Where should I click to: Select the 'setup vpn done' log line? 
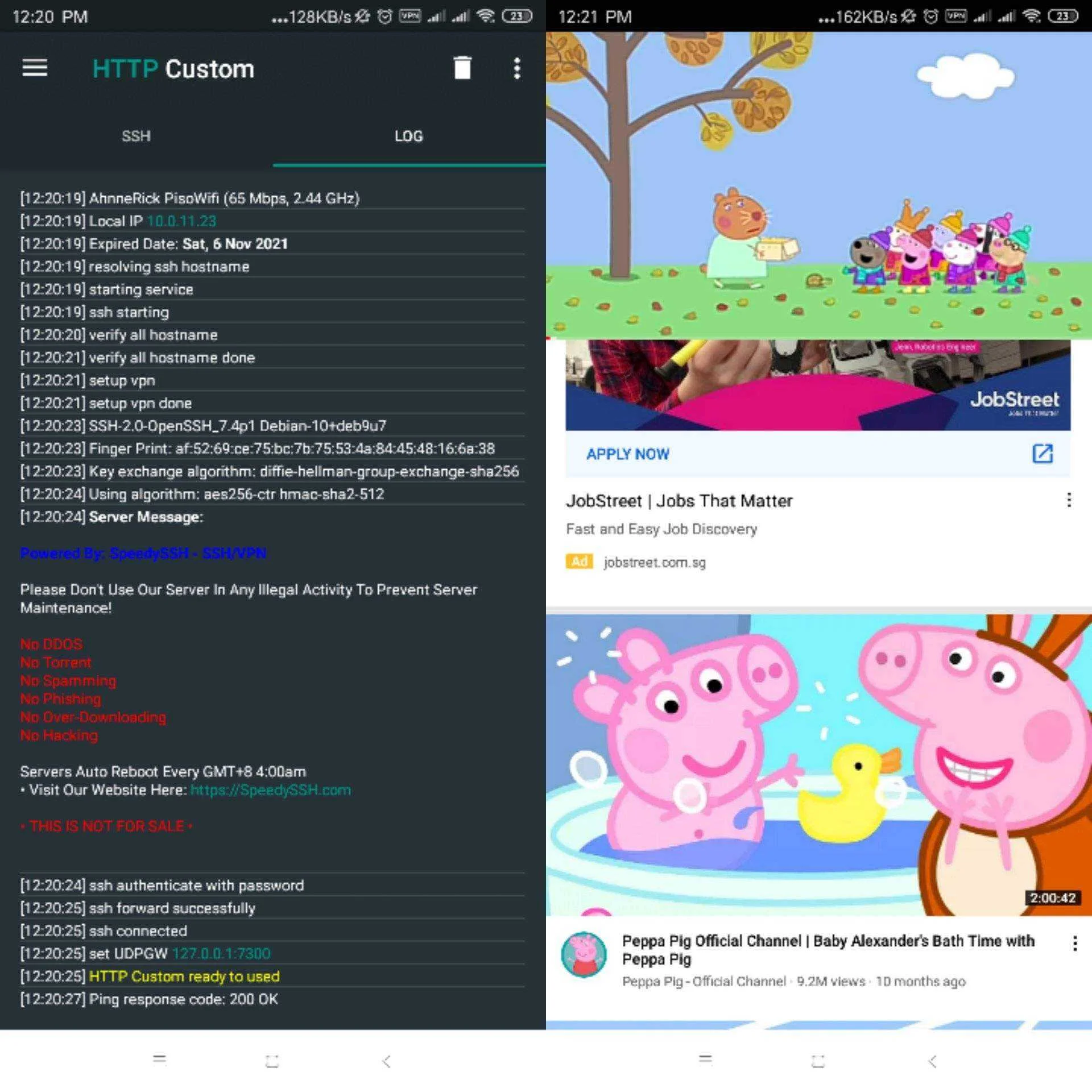106,403
